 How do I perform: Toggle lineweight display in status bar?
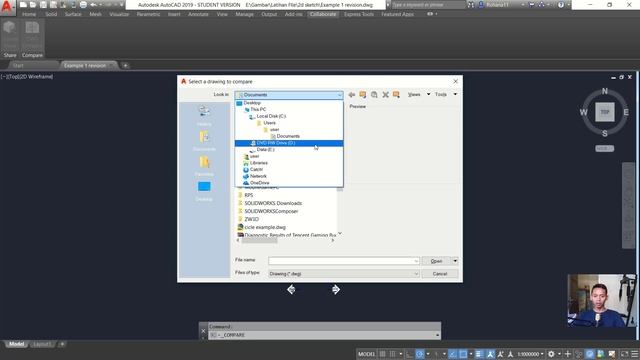click(479, 354)
